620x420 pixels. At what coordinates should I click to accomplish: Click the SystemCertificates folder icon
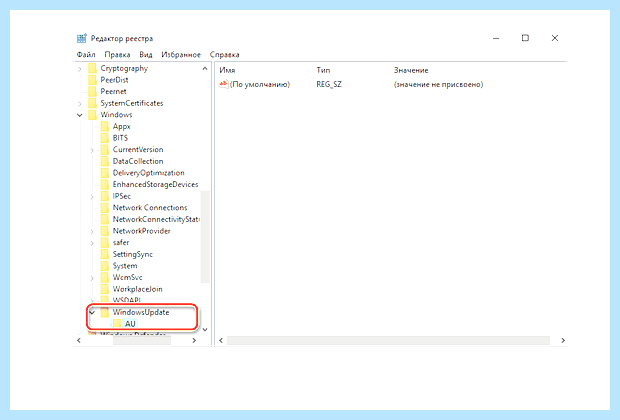tap(93, 103)
